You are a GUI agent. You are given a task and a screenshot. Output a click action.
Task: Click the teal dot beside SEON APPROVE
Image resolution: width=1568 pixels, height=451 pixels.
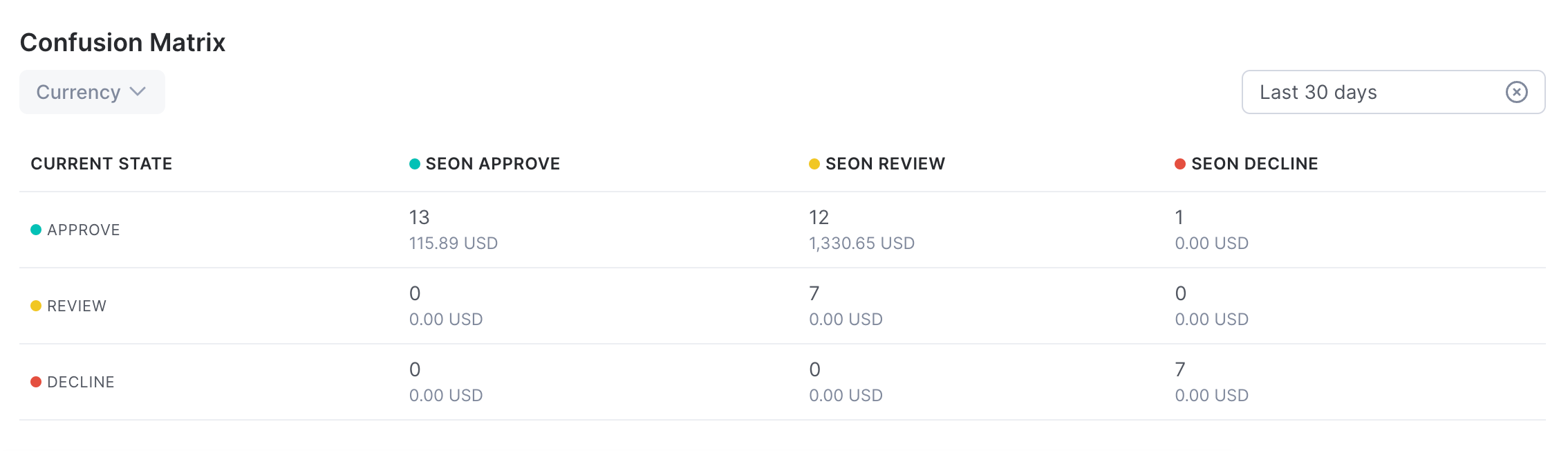click(415, 164)
